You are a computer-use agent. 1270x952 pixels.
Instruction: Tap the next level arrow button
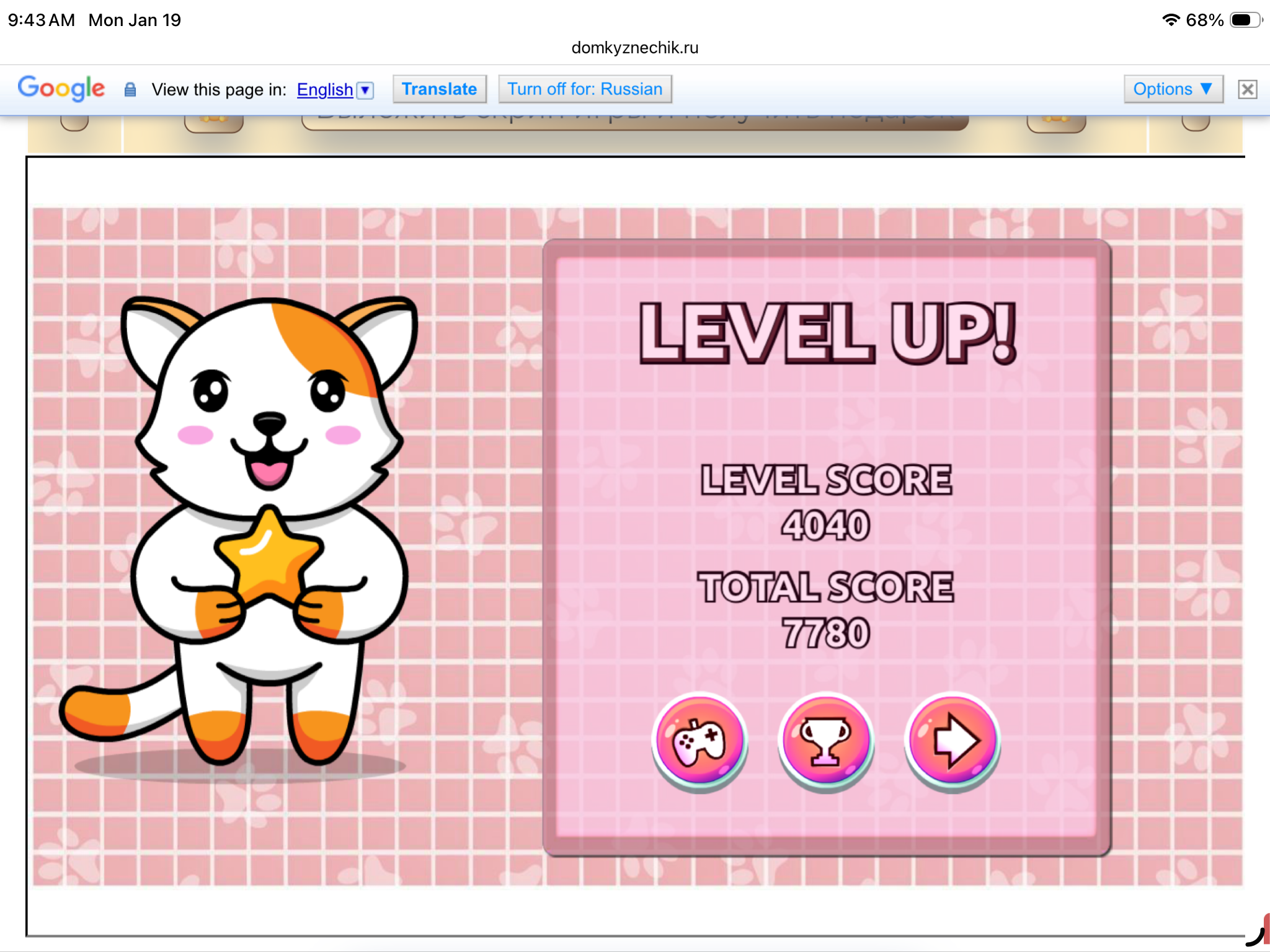click(952, 741)
